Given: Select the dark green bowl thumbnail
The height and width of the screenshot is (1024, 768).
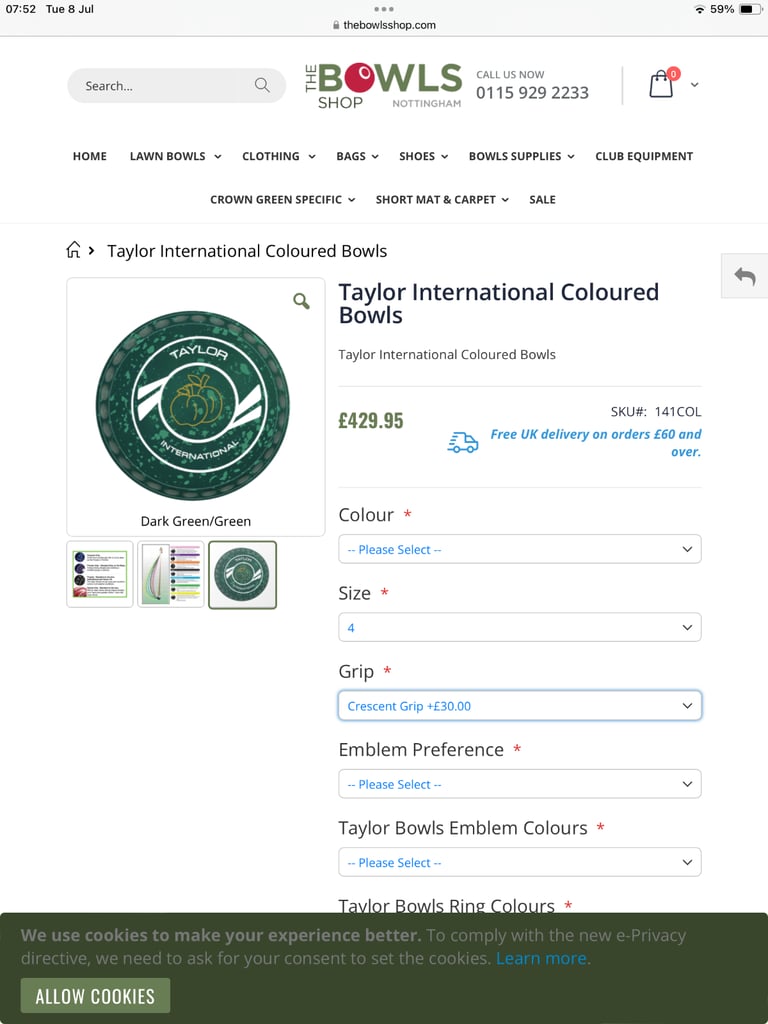Looking at the screenshot, I should (242, 575).
